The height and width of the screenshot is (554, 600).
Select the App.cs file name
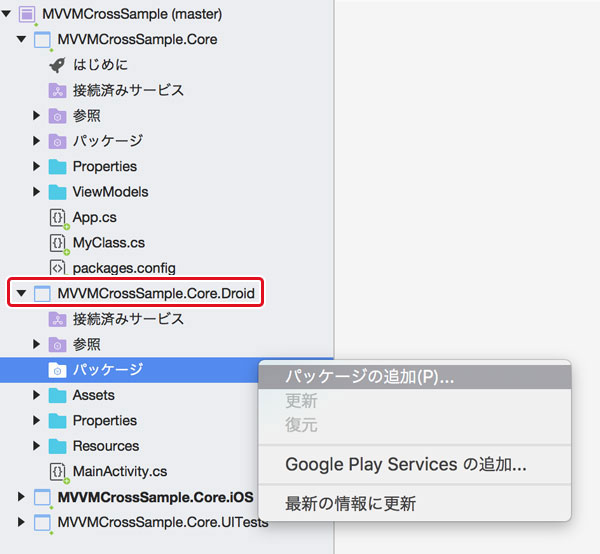point(95,217)
